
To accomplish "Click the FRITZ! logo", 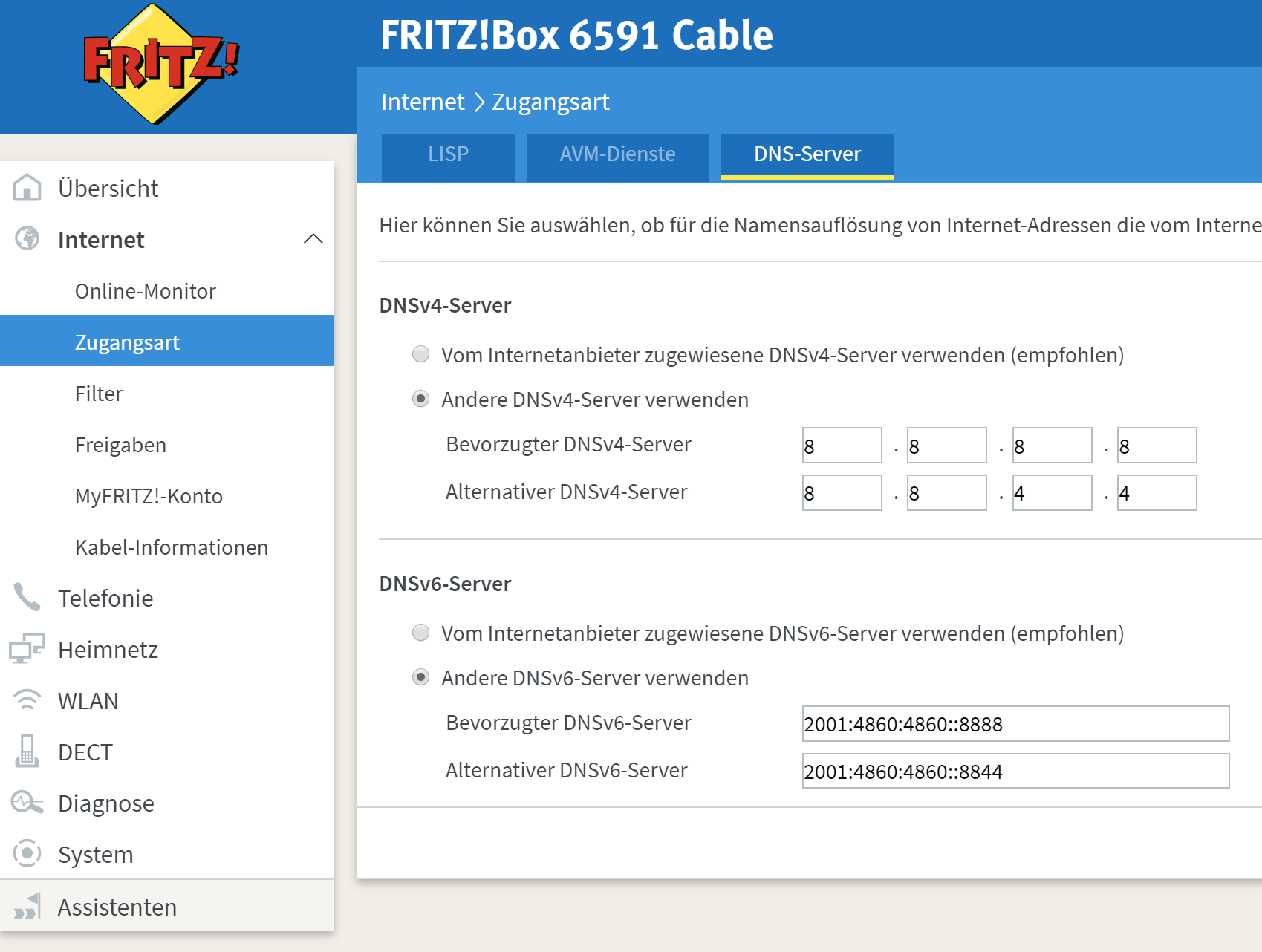I will click(x=161, y=64).
